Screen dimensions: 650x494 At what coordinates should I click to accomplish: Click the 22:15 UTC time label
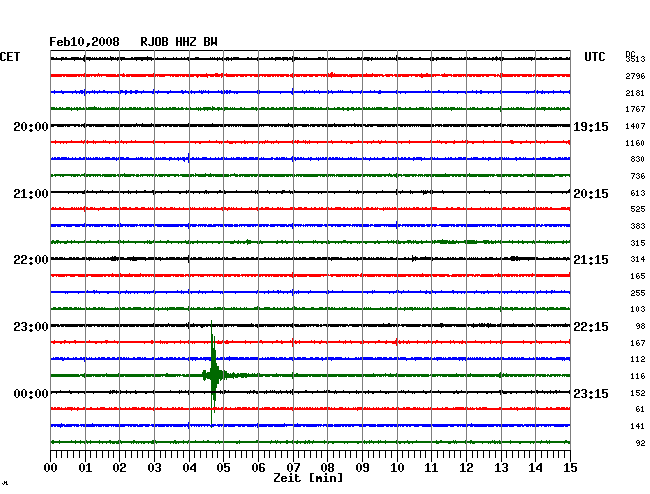pyautogui.click(x=591, y=327)
